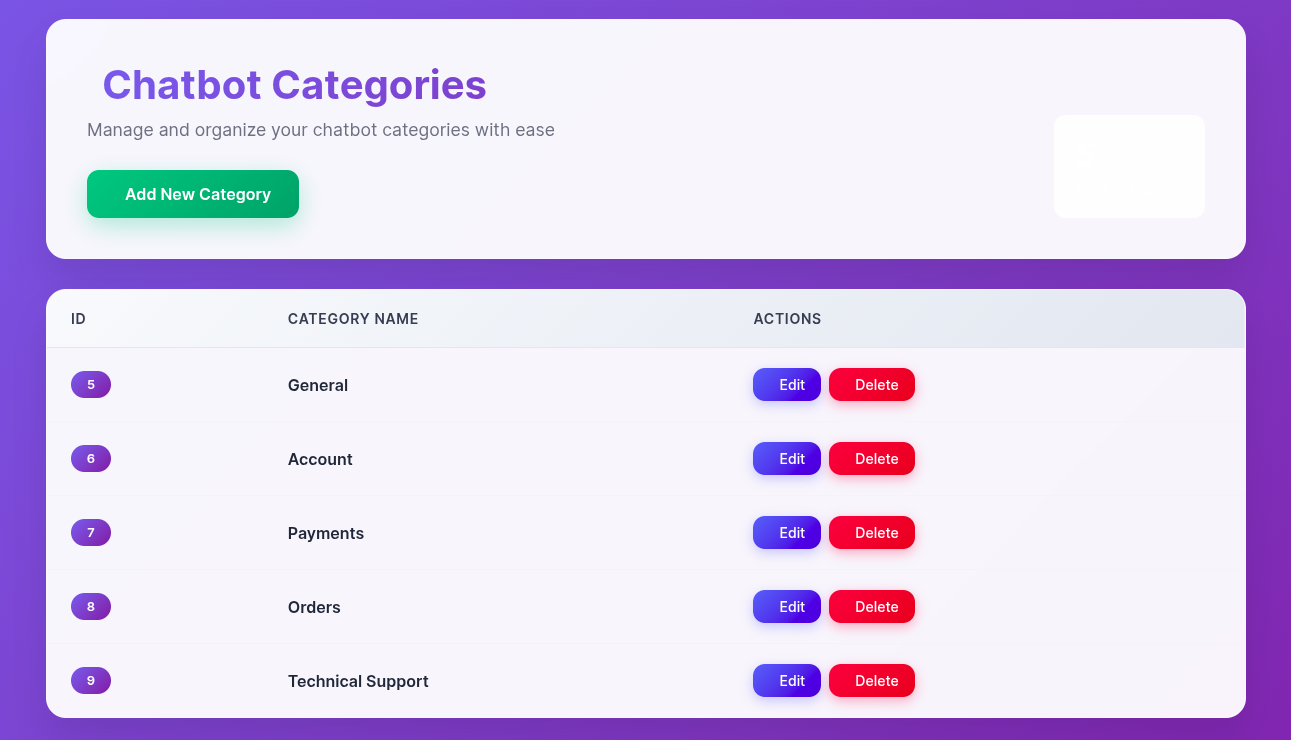
Task: Click the ID badge numbered 5
Action: [x=91, y=385]
